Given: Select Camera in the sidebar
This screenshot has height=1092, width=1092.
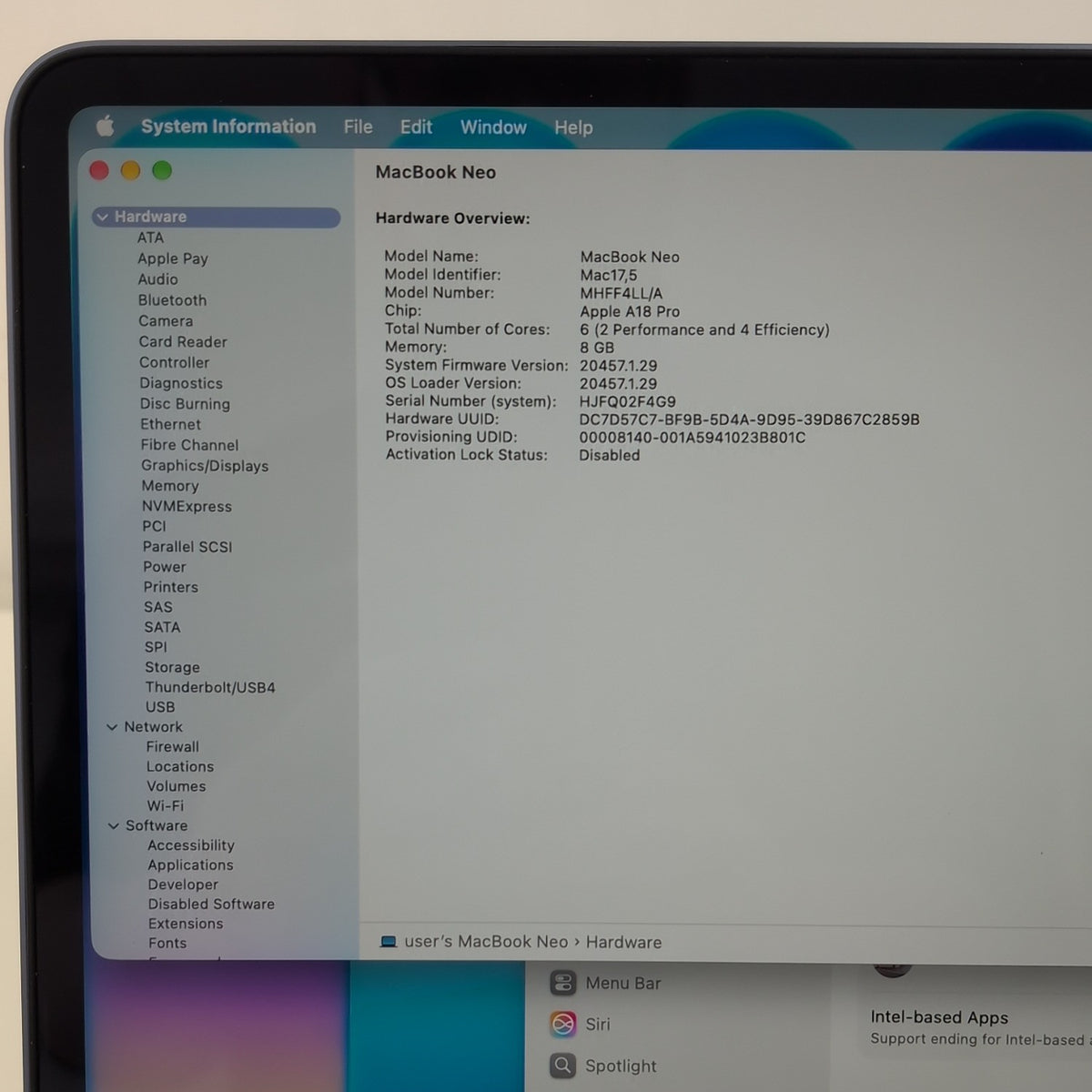Looking at the screenshot, I should point(166,321).
